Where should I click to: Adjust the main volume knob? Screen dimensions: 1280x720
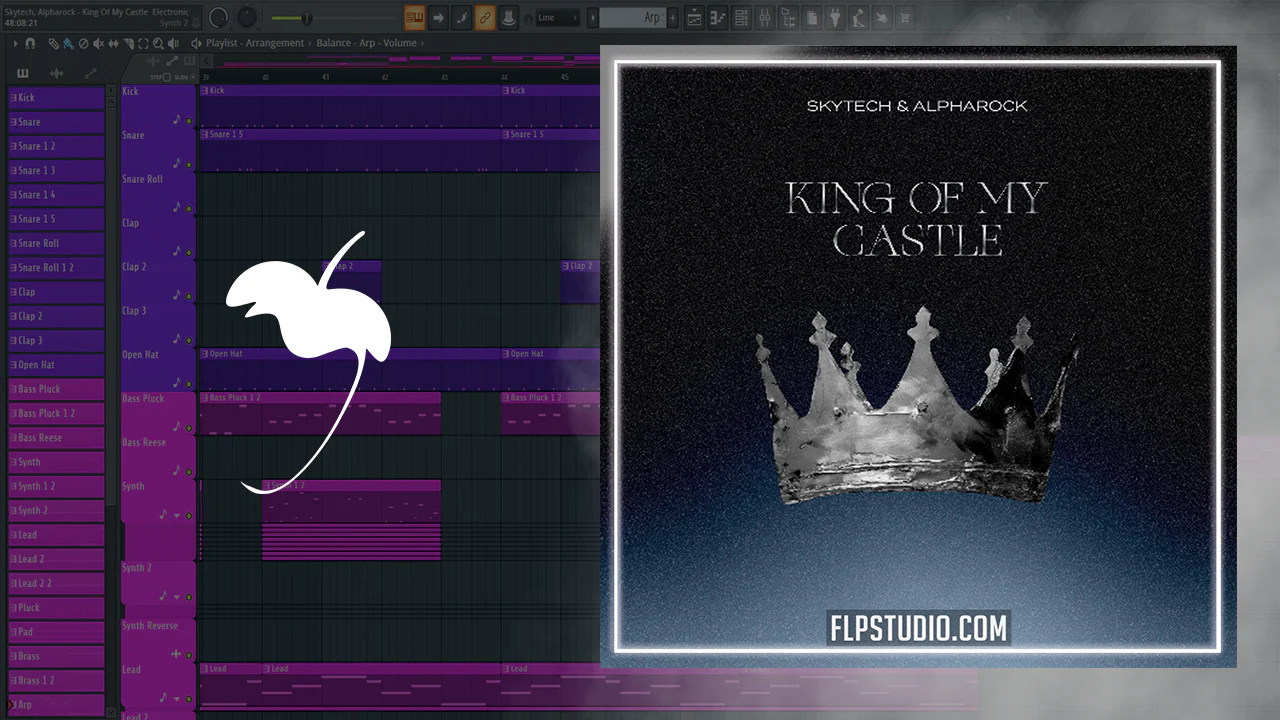(x=218, y=17)
